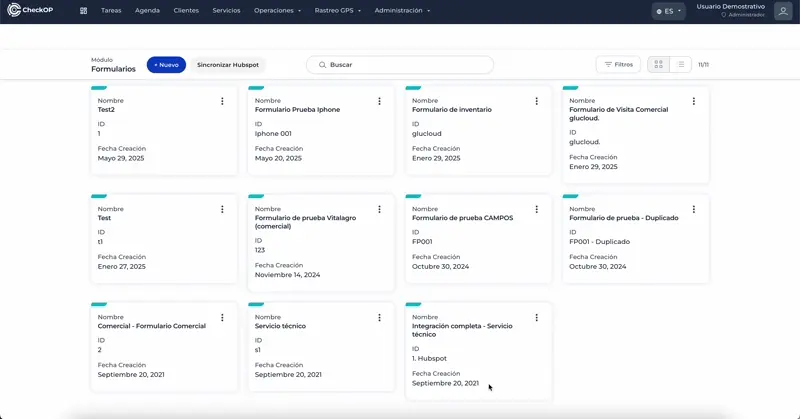Image resolution: width=800 pixels, height=419 pixels.
Task: Click into the Buscar search field
Action: tap(400, 65)
